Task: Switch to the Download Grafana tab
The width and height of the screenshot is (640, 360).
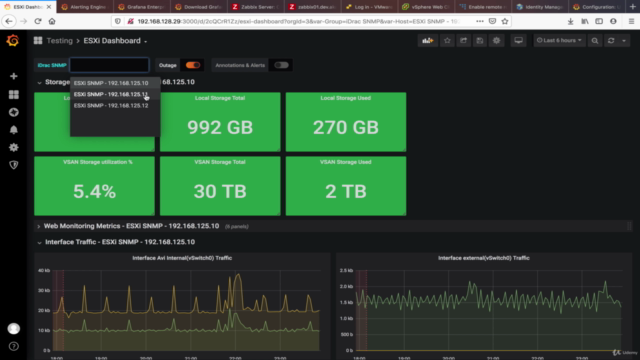Action: coord(198,7)
